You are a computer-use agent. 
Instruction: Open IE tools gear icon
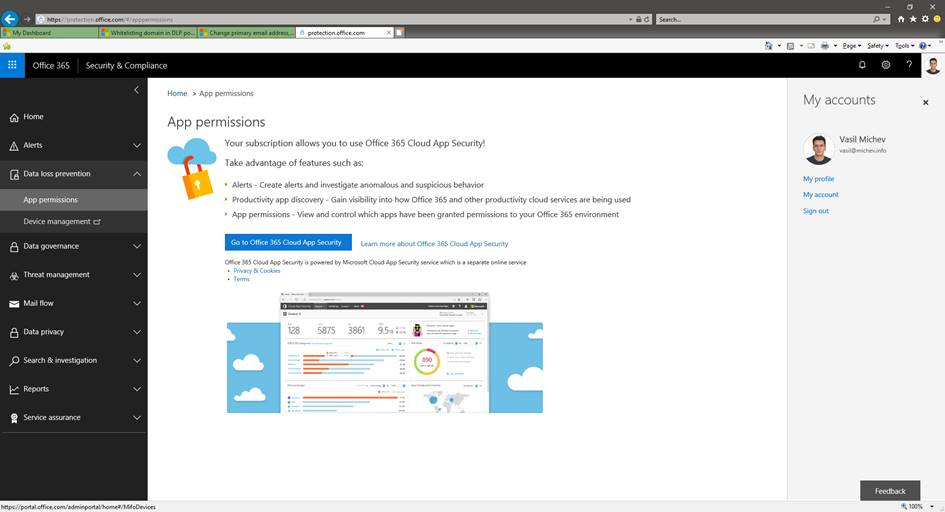tap(925, 19)
